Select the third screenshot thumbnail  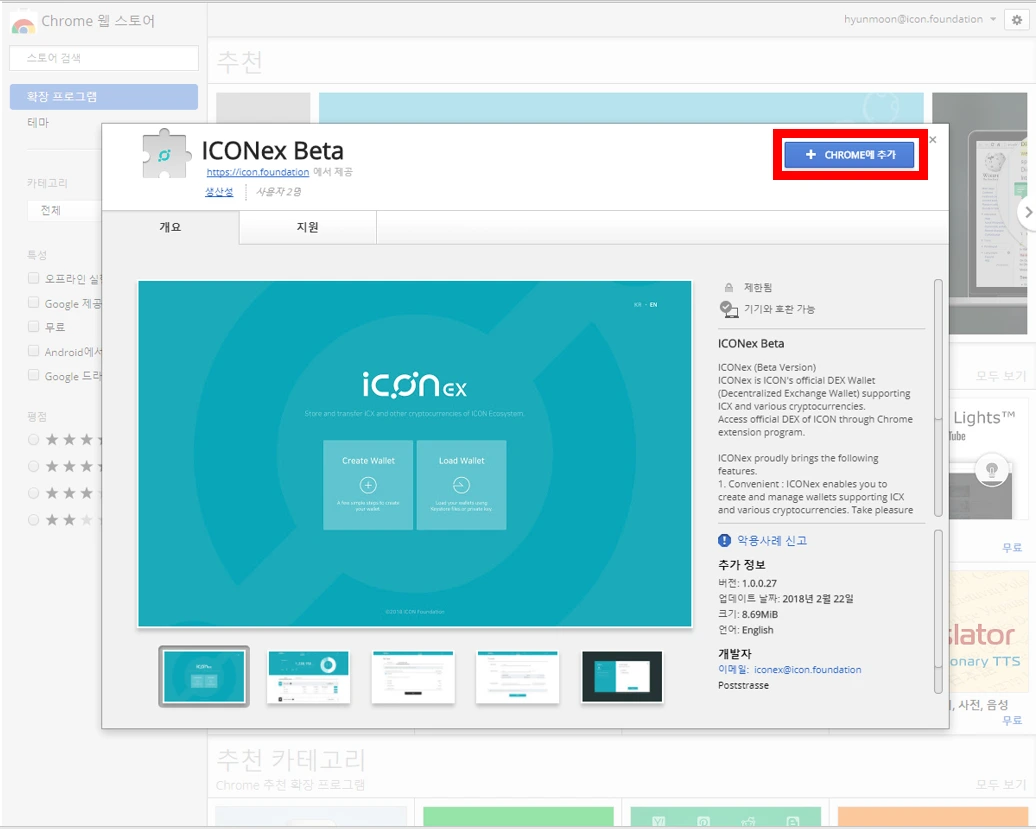[413, 676]
